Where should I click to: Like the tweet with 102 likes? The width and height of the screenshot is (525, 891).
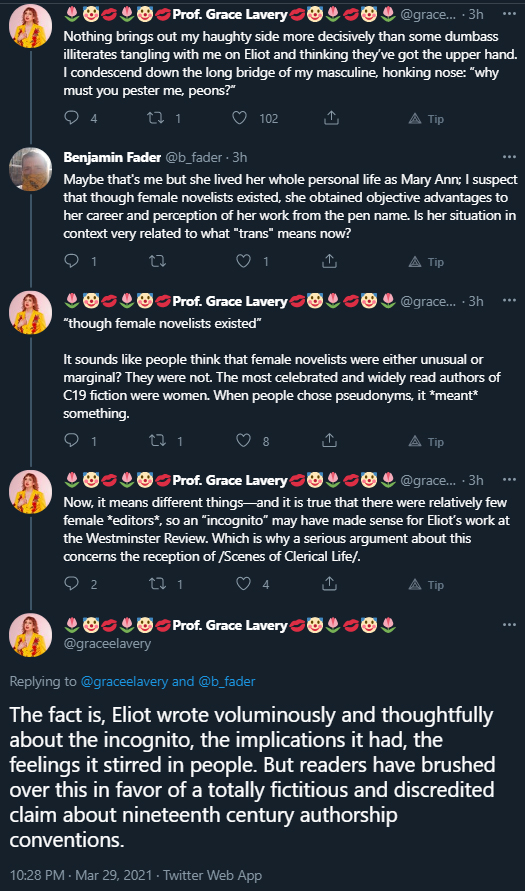click(x=240, y=118)
